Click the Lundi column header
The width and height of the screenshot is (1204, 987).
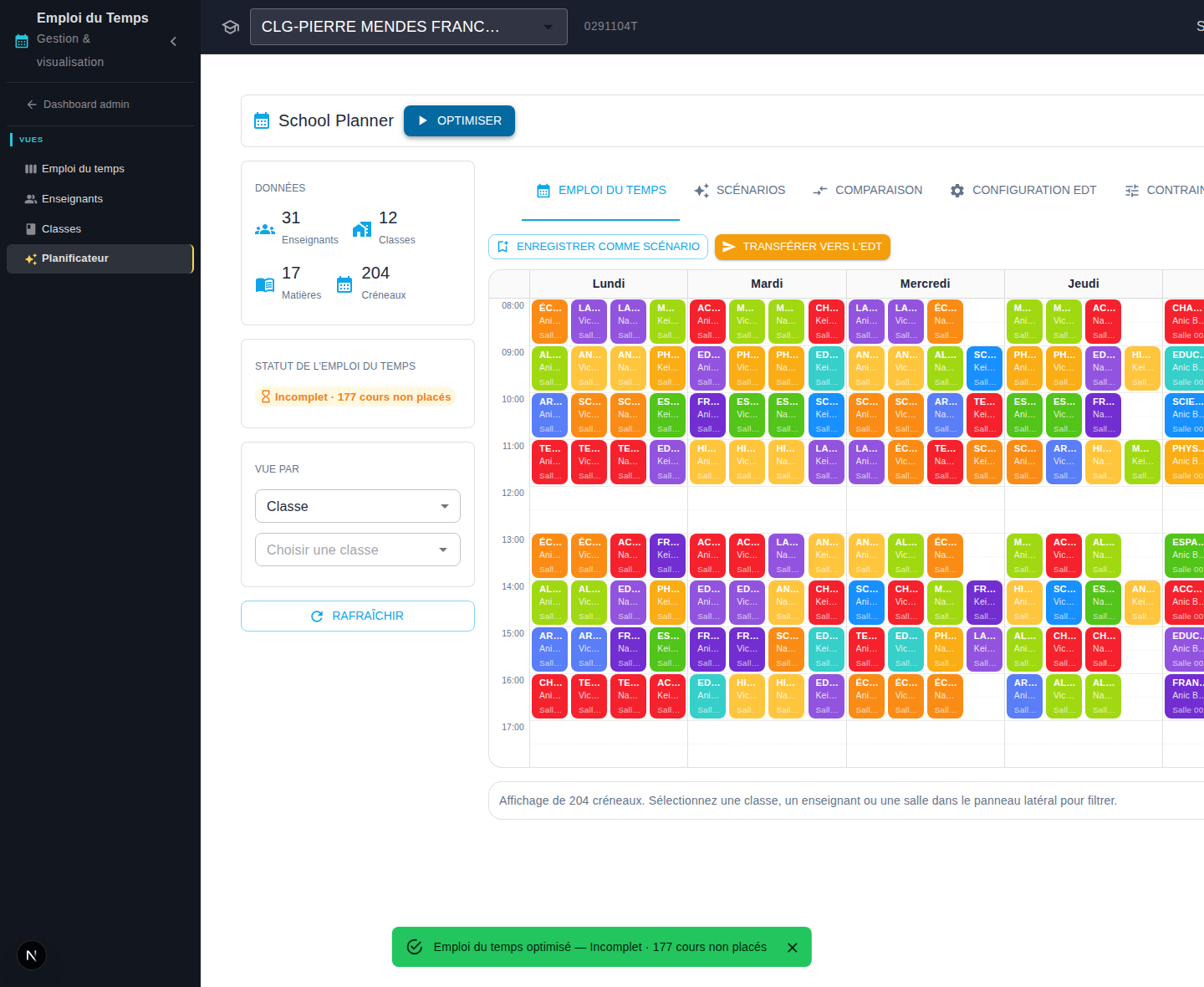(x=609, y=284)
